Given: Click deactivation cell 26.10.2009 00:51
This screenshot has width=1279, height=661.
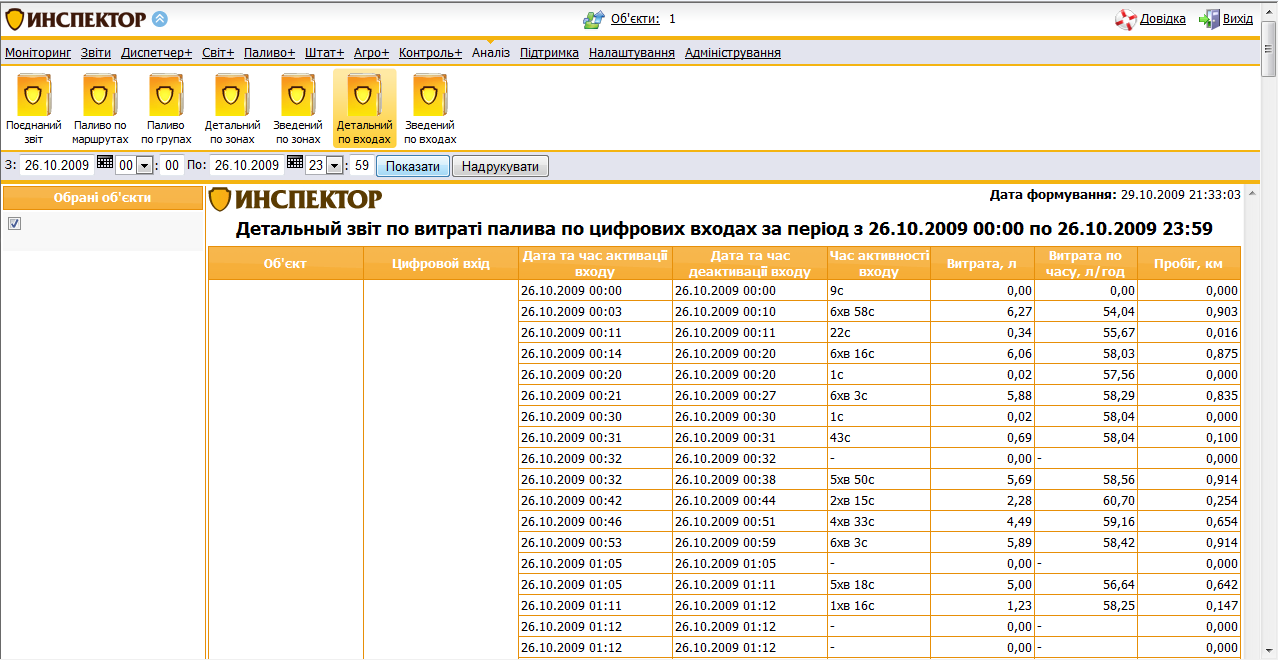Looking at the screenshot, I should click(750, 522).
